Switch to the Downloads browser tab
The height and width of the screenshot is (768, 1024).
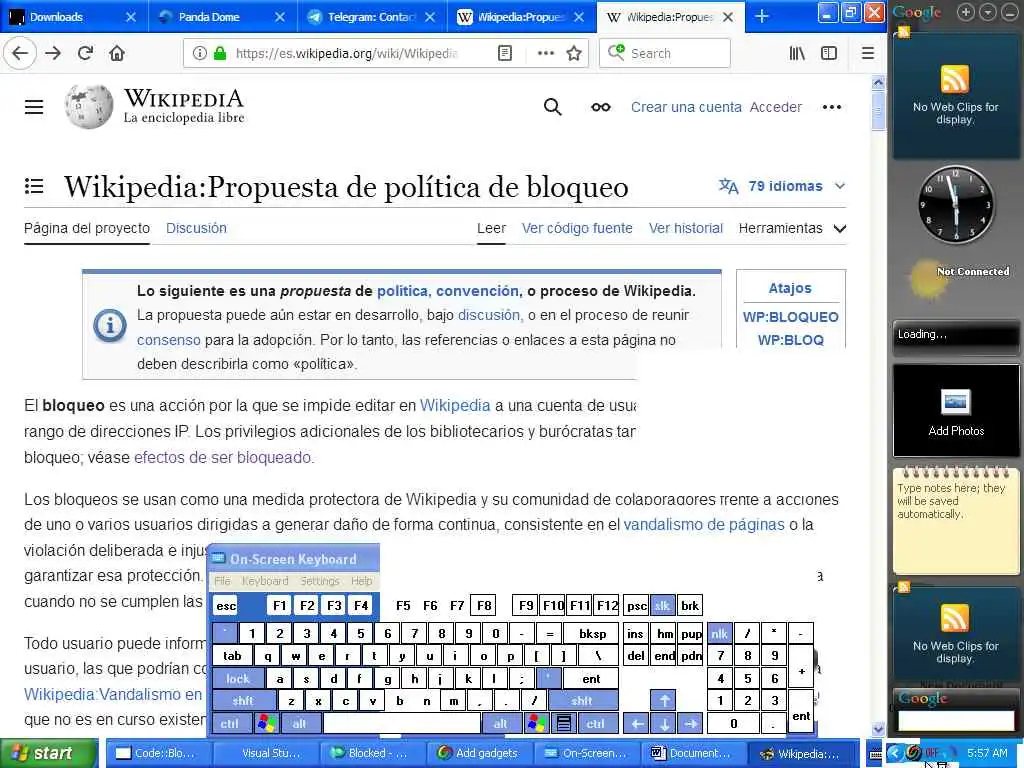(72, 16)
